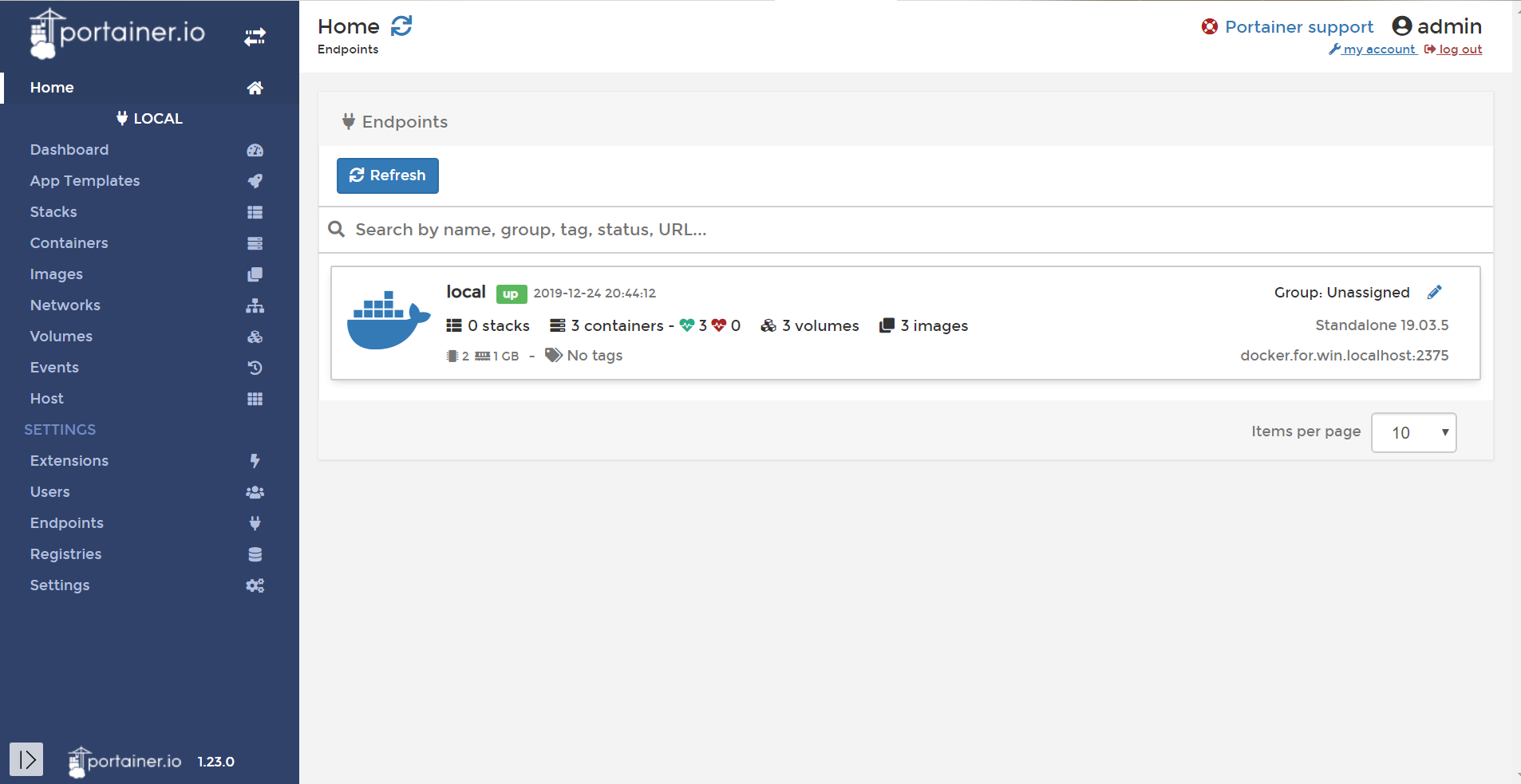Click the '0 stacks' text
1521x784 pixels.
(499, 325)
